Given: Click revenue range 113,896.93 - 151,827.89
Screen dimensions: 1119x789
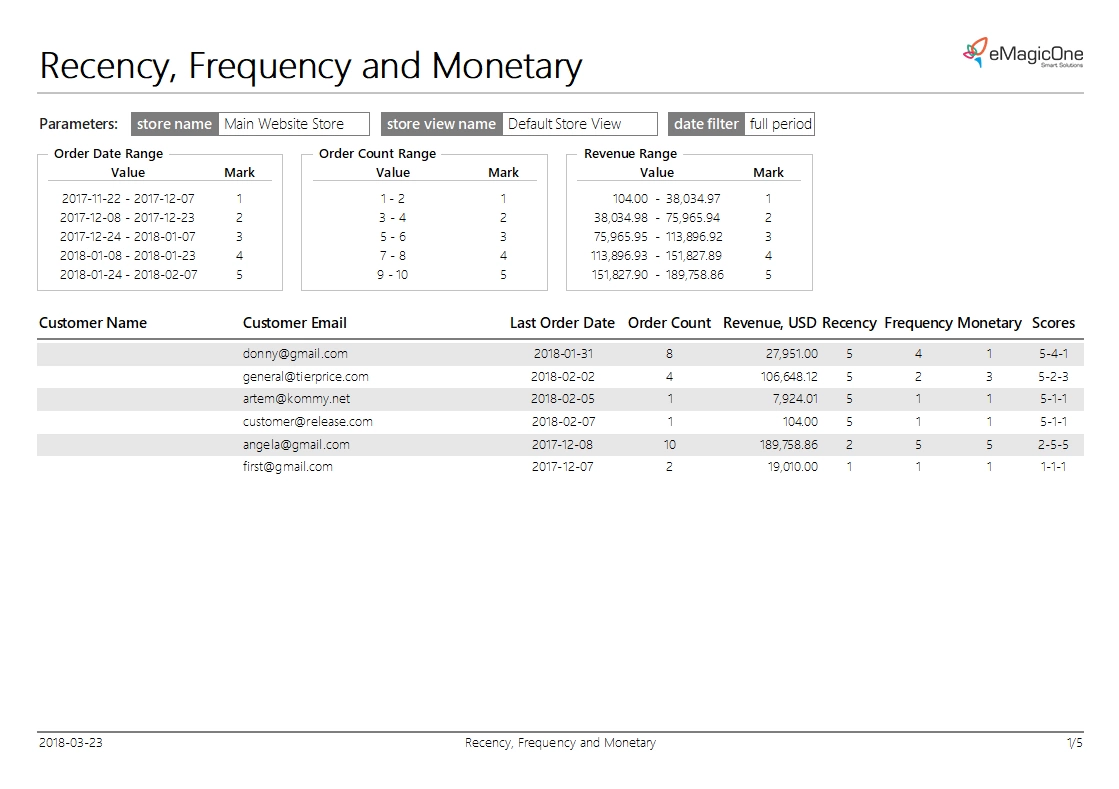Looking at the screenshot, I should click(657, 255).
